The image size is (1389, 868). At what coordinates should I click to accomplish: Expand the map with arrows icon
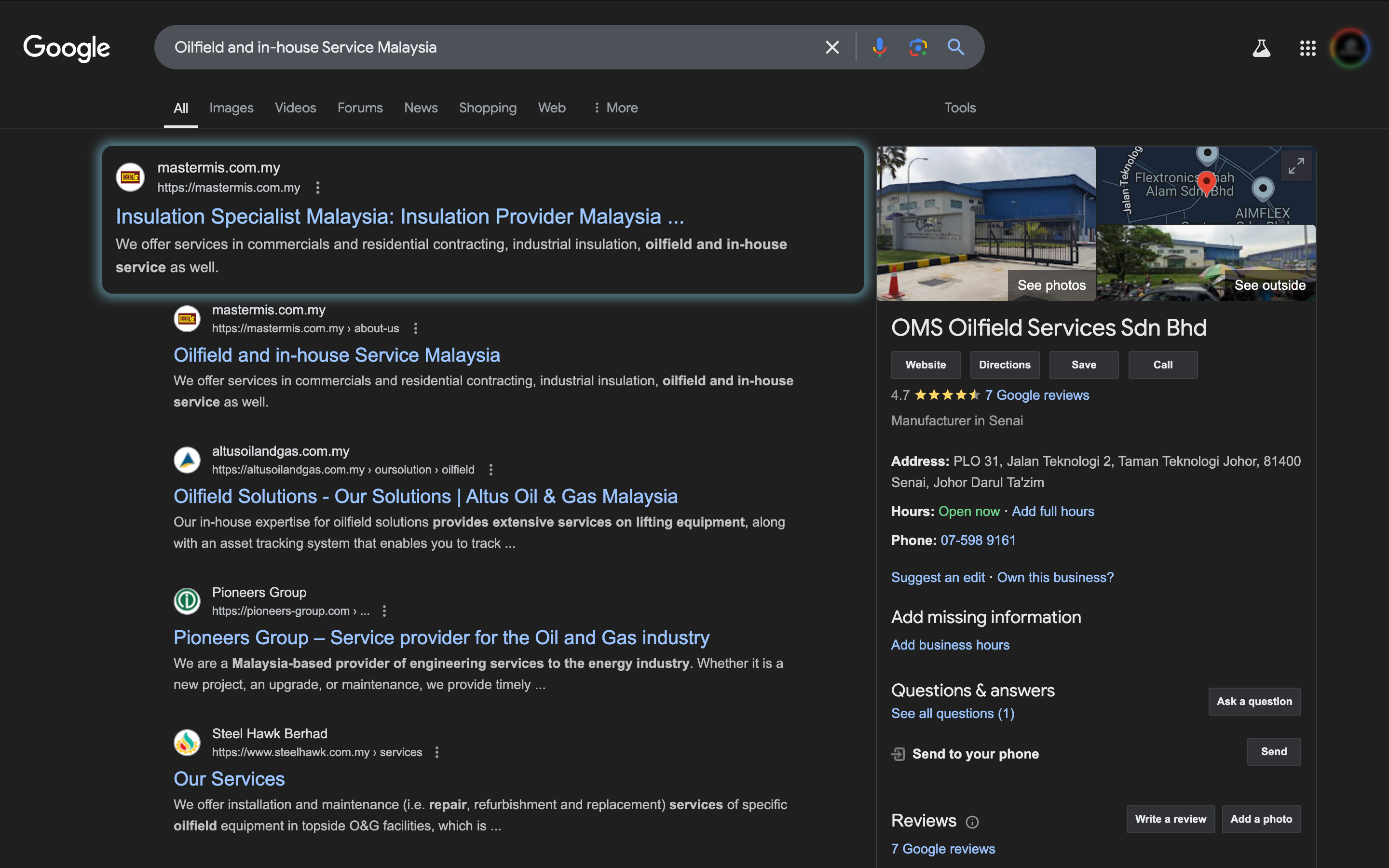[1296, 166]
